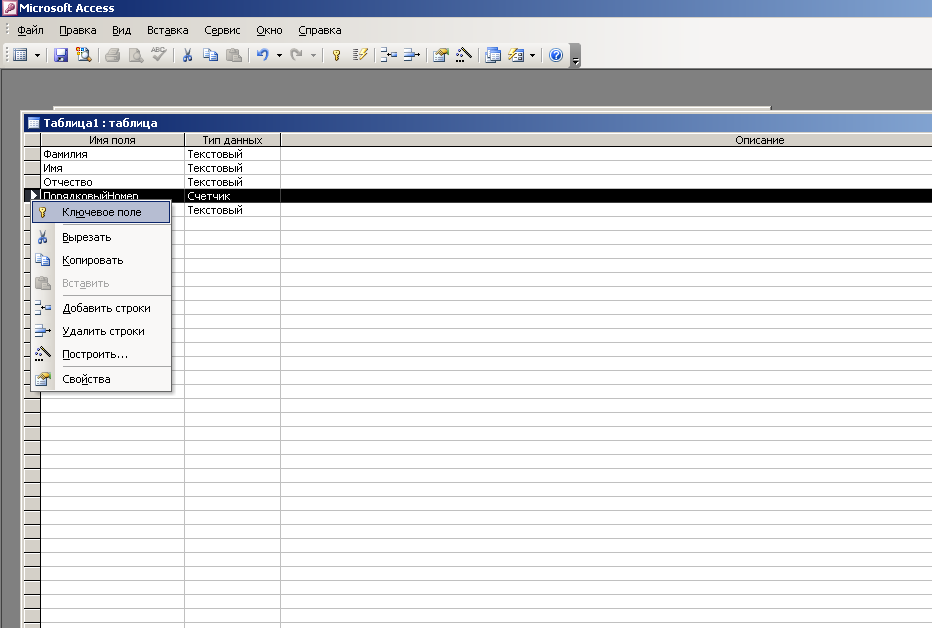The height and width of the screenshot is (628, 932).
Task: Click the Текстовый type cell in Отчество row
Action: [232, 182]
